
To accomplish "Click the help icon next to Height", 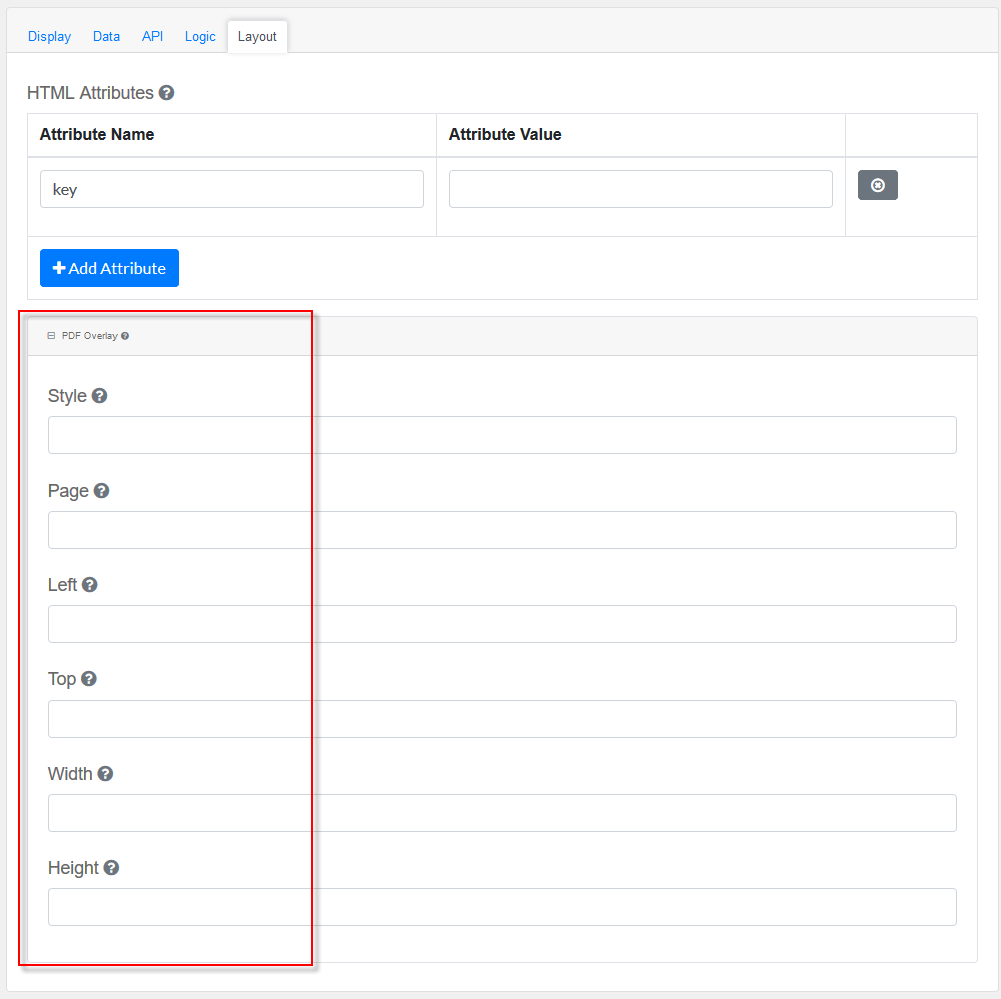I will tap(111, 868).
